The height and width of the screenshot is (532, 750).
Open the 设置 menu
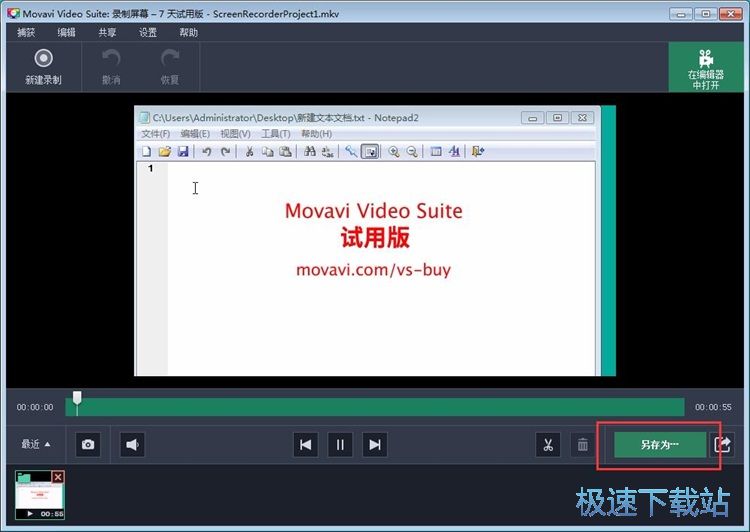pyautogui.click(x=148, y=32)
